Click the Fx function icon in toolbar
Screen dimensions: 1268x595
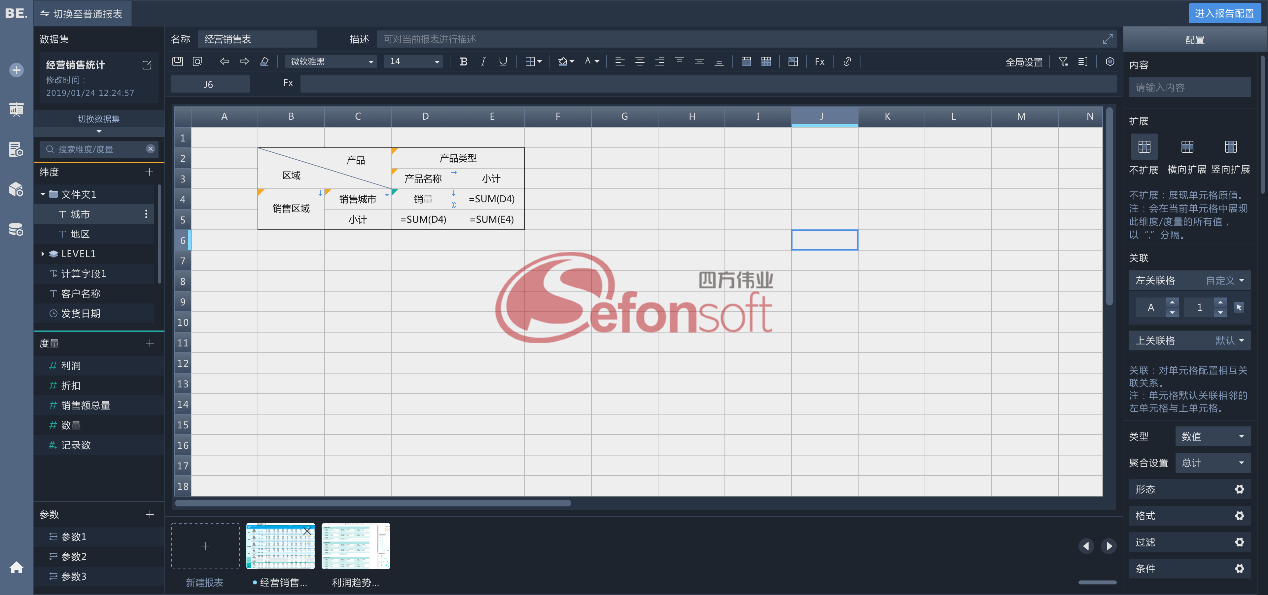pyautogui.click(x=819, y=62)
